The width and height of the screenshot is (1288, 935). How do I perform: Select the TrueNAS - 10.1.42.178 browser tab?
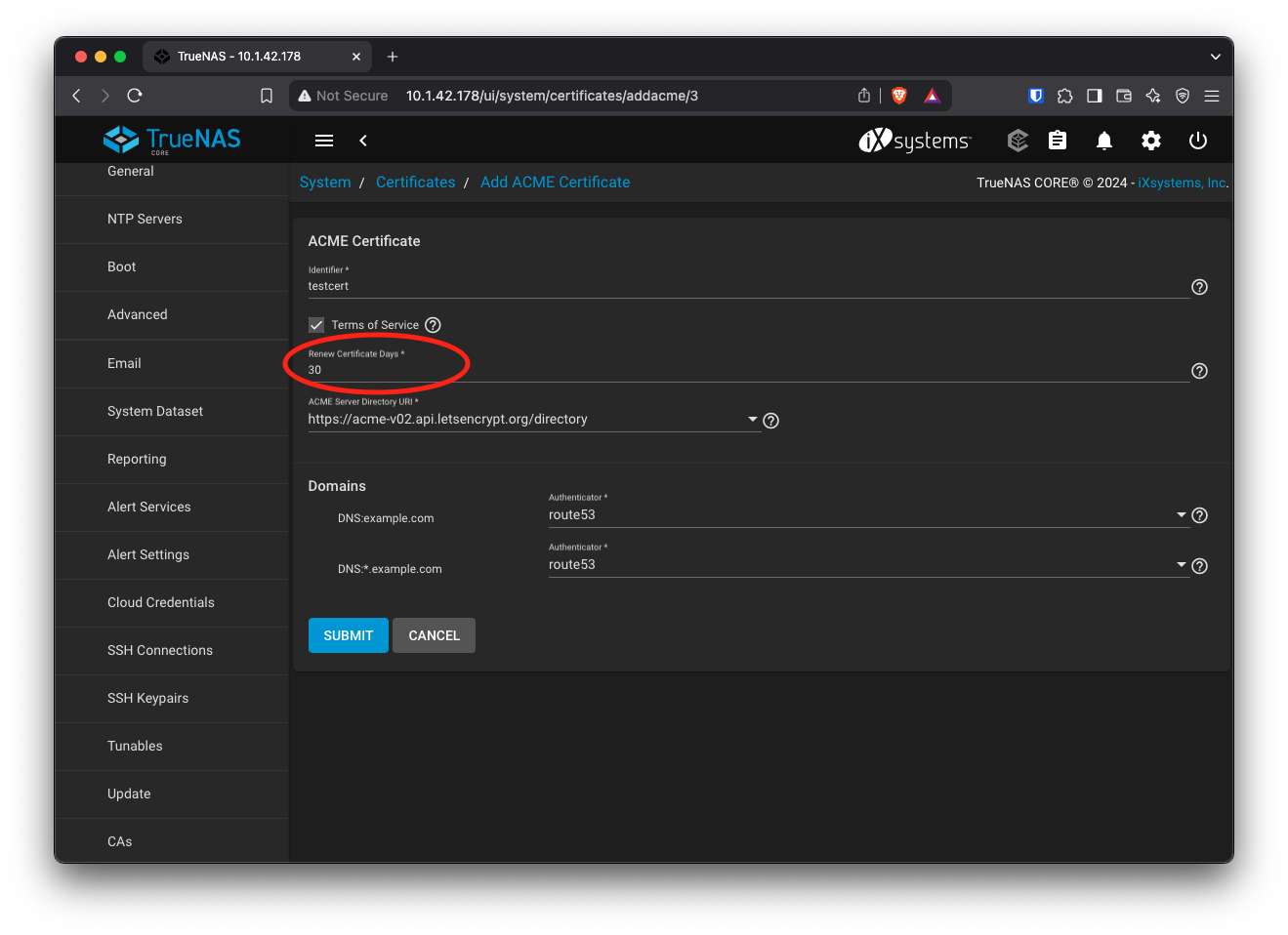click(x=257, y=57)
